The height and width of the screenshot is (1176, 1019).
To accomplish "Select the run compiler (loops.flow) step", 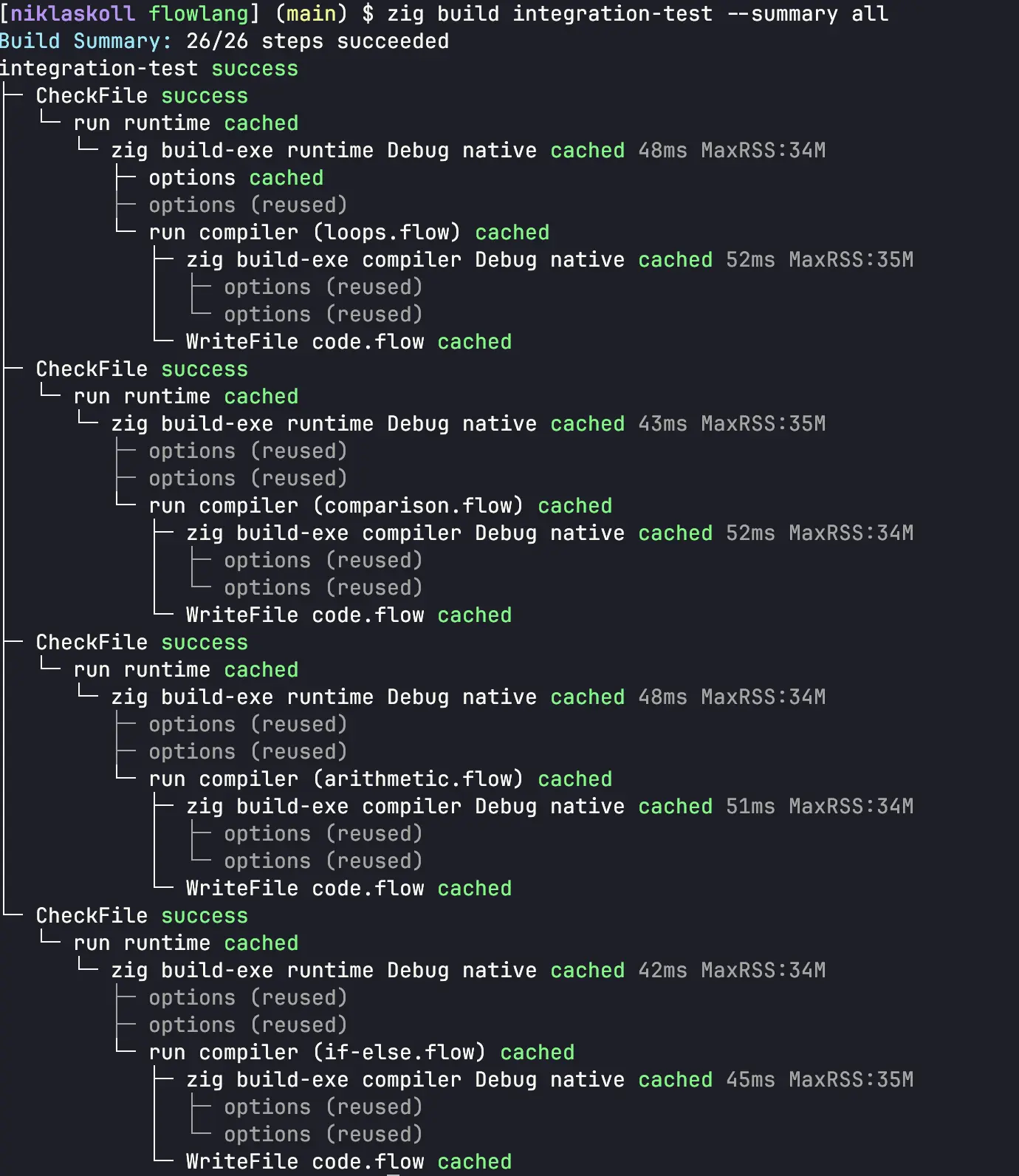I will pos(304,233).
